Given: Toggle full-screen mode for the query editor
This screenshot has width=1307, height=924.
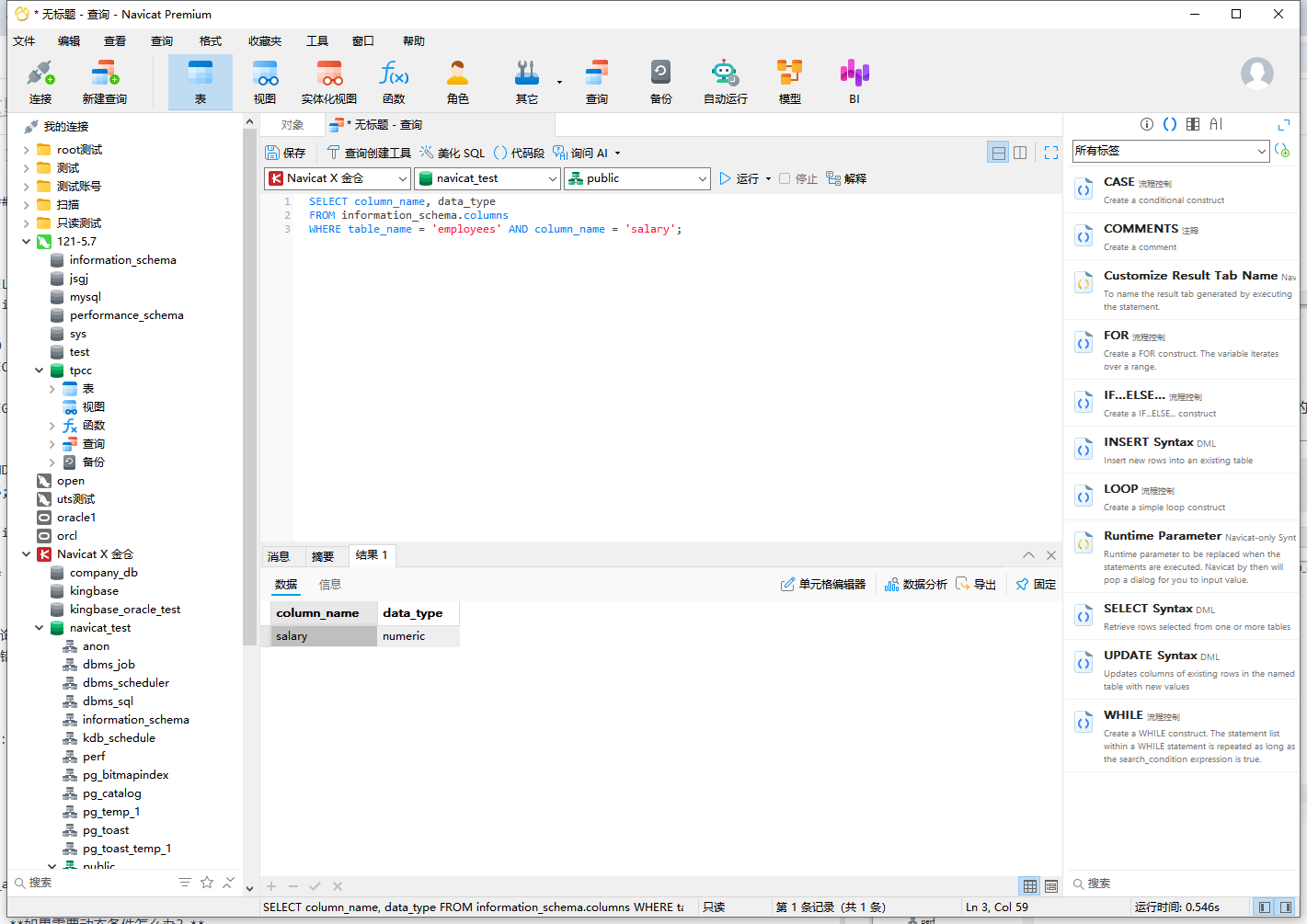Looking at the screenshot, I should 1051,153.
